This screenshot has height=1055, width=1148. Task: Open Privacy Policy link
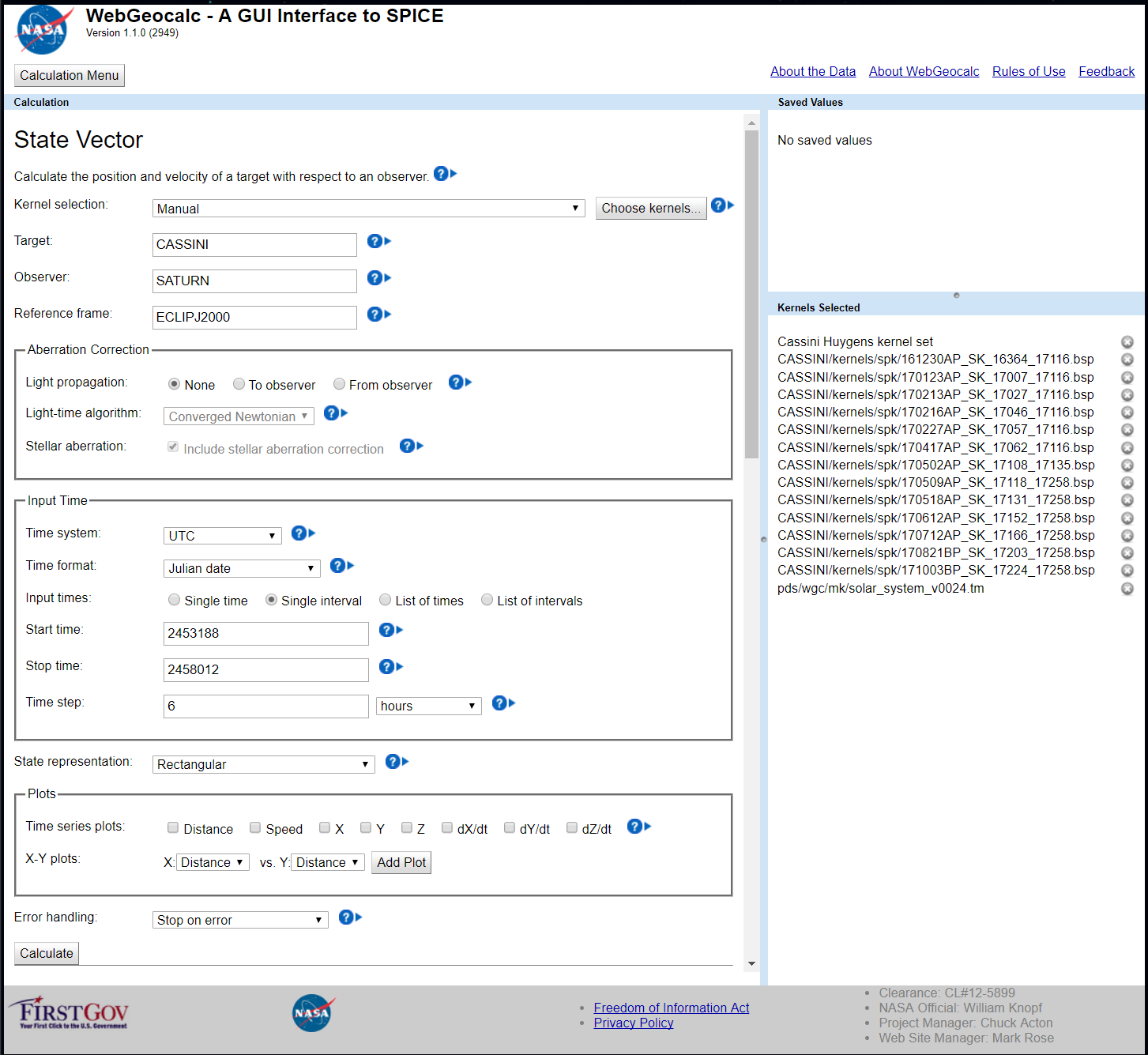634,1023
